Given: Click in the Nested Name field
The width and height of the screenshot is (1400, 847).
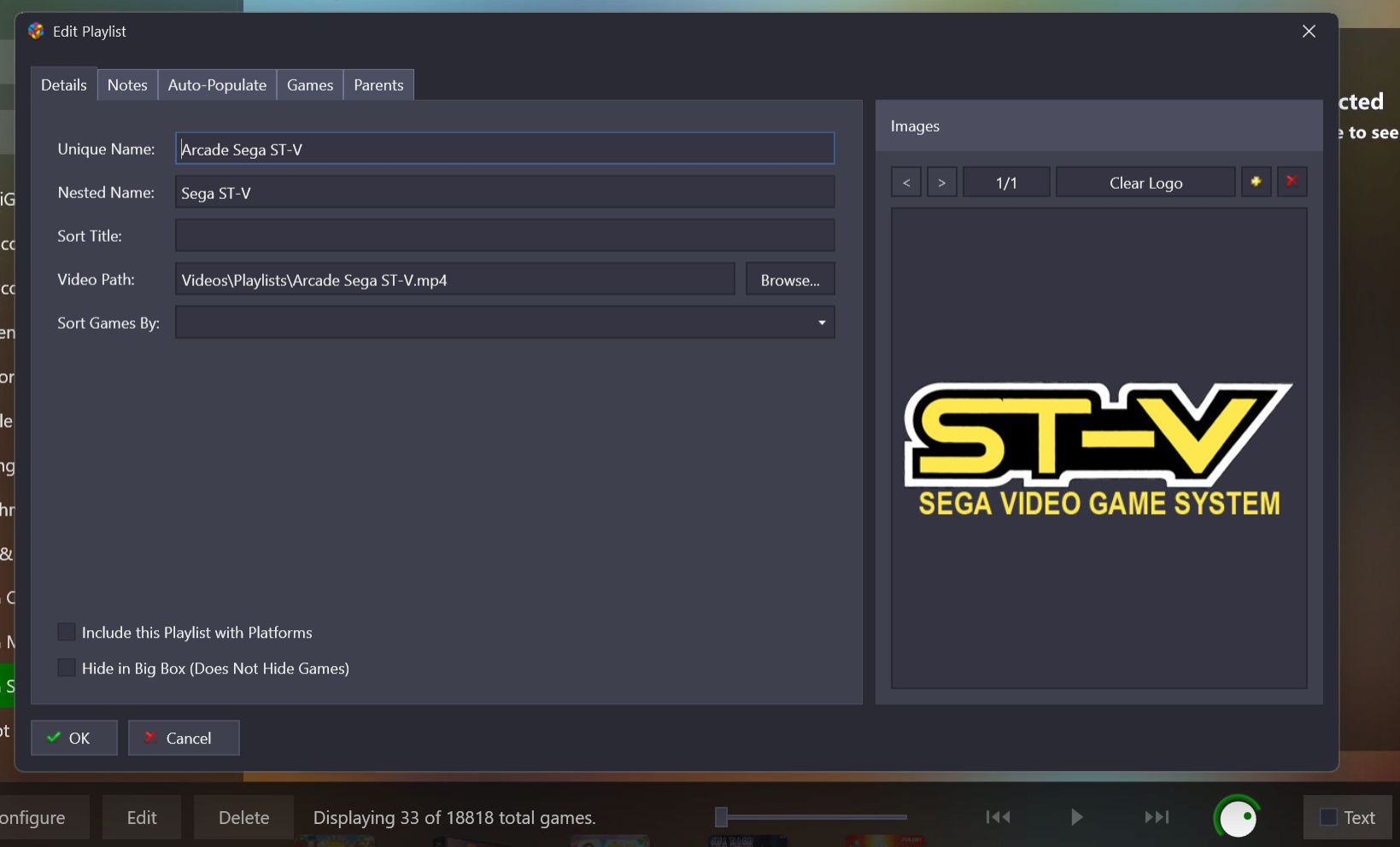Looking at the screenshot, I should 505,192.
